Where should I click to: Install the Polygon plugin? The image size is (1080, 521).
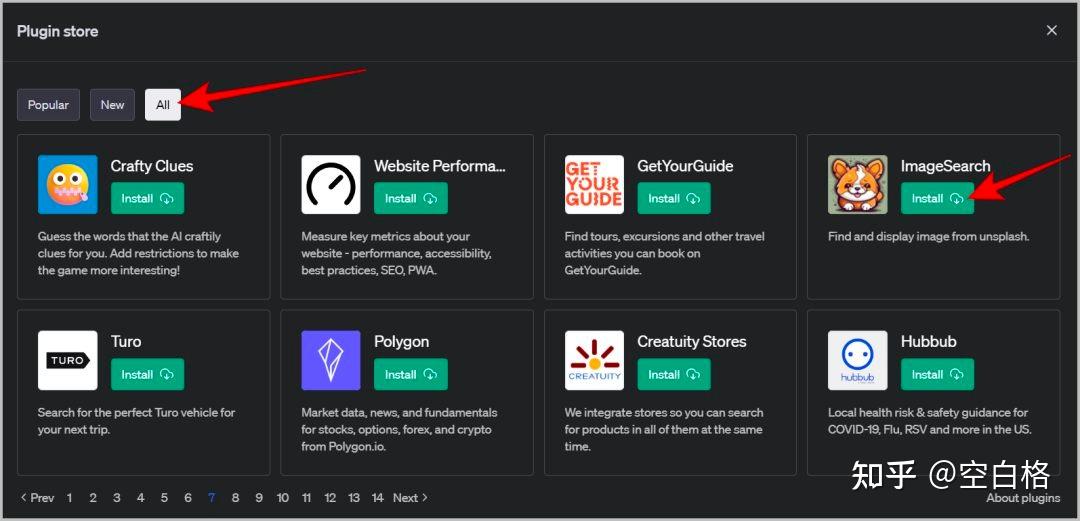coord(410,375)
